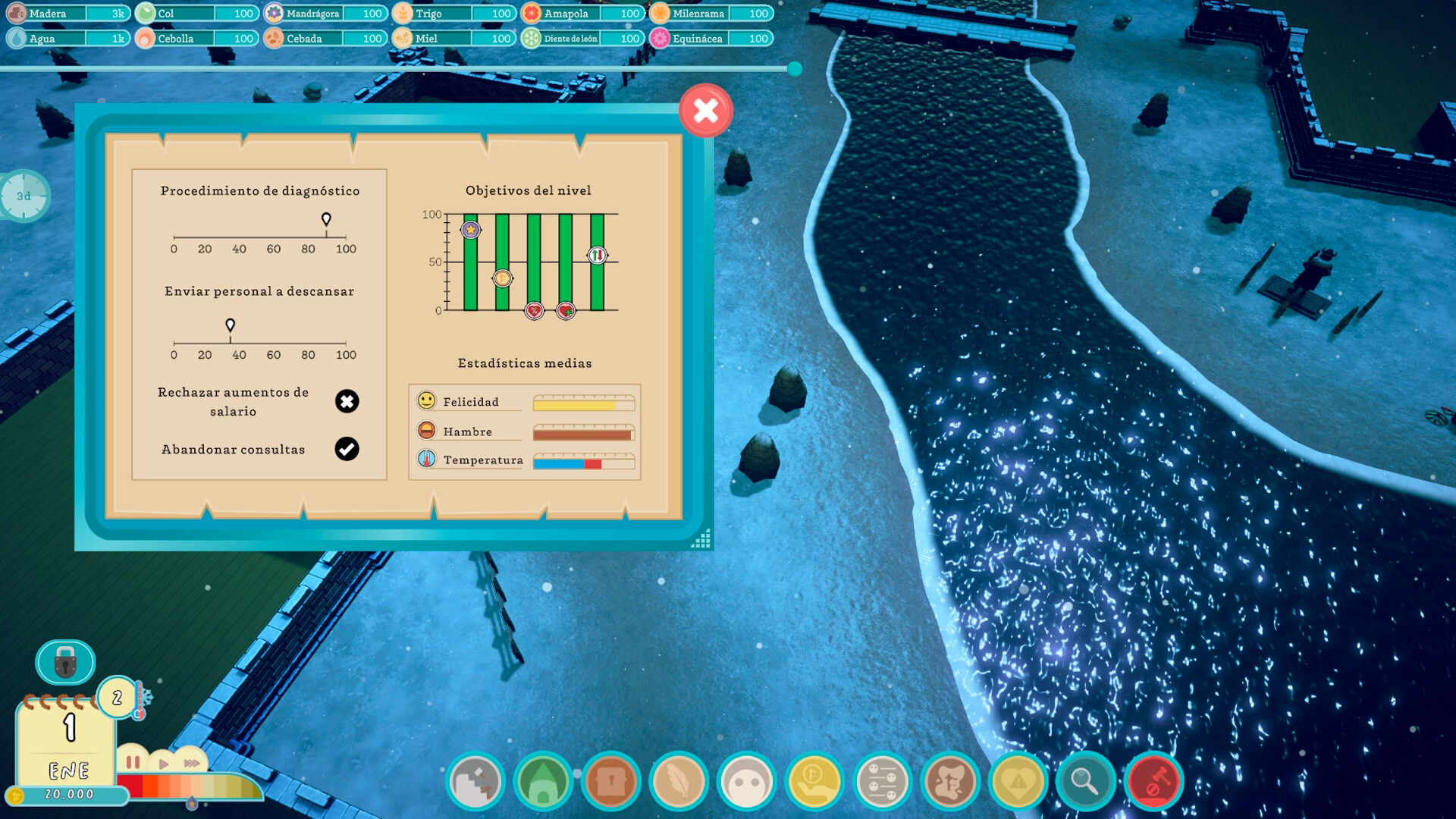Set game to fast-forward speed

(x=192, y=763)
